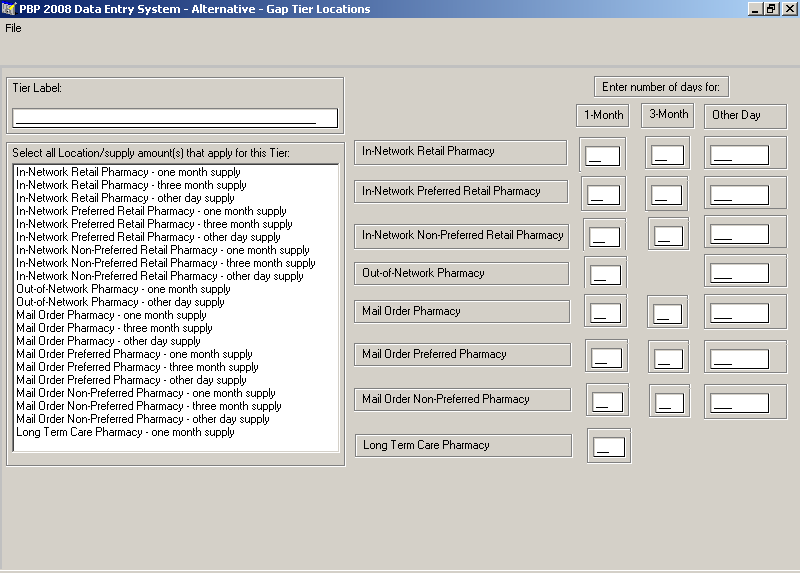Restore down the application window
The image size is (800, 573).
771,9
